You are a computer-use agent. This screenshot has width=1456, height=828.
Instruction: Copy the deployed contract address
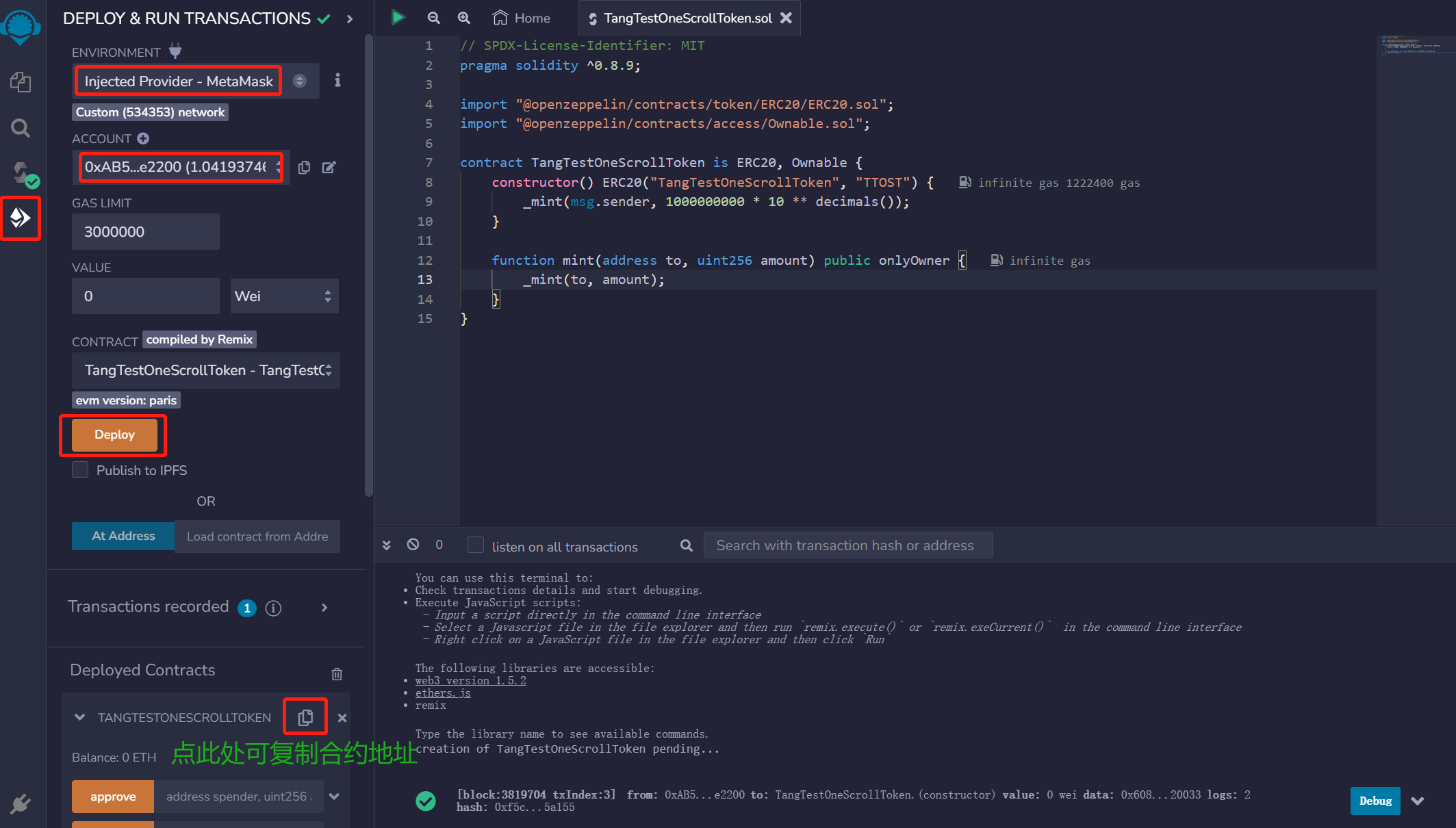point(305,716)
